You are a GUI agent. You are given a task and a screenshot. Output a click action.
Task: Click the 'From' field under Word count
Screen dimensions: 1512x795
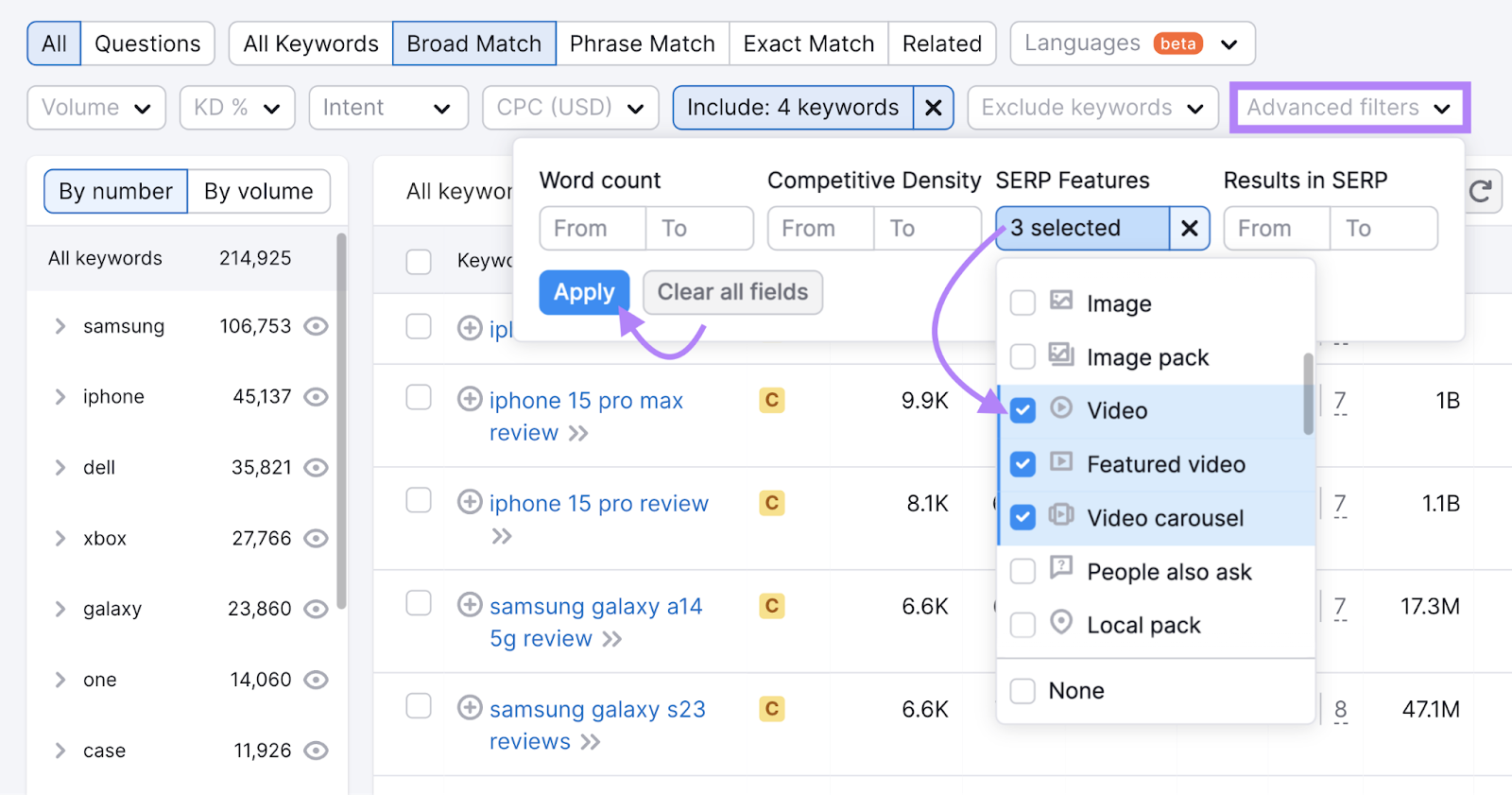tap(591, 228)
